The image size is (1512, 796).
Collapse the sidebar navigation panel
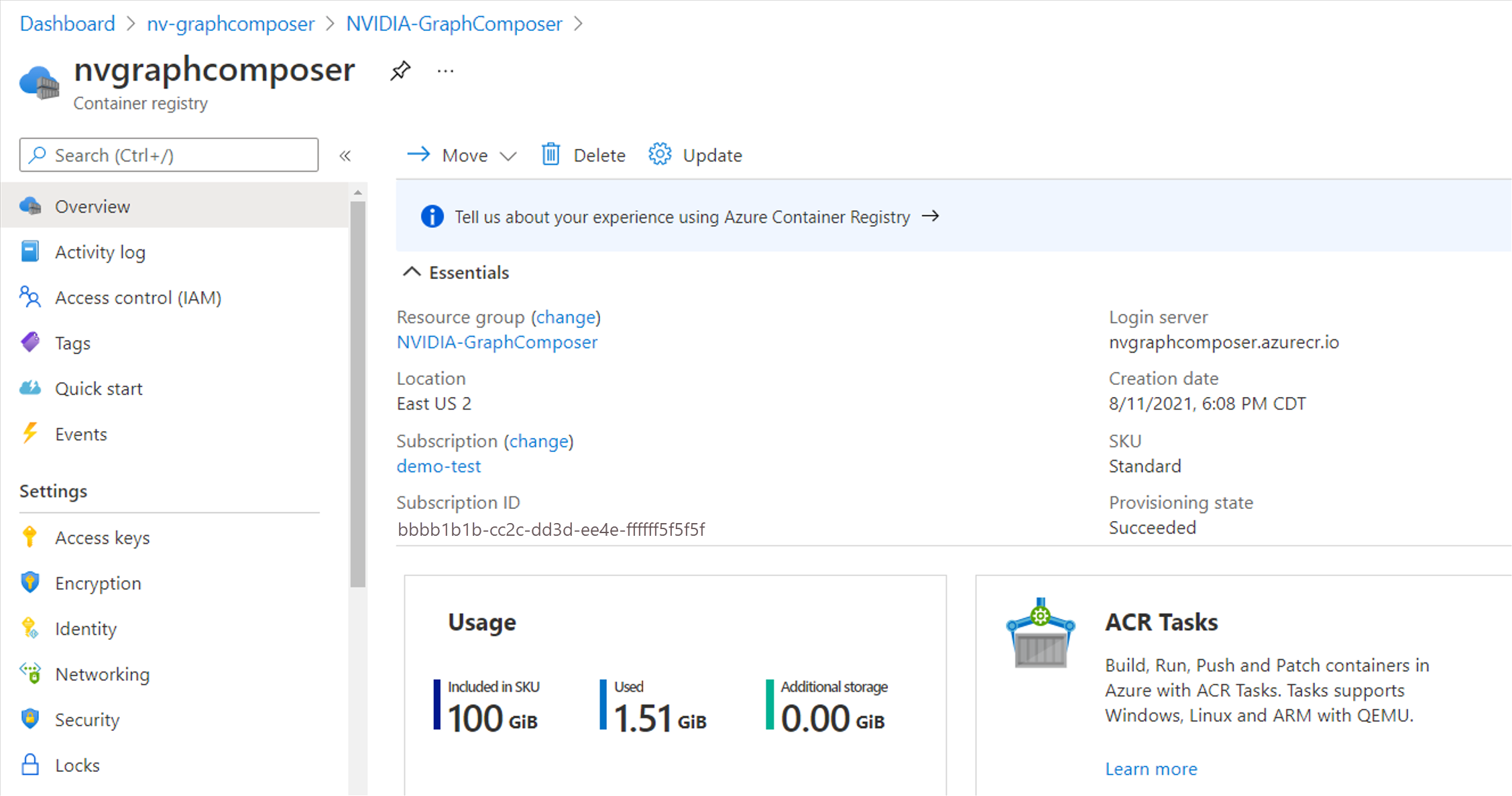click(x=345, y=155)
